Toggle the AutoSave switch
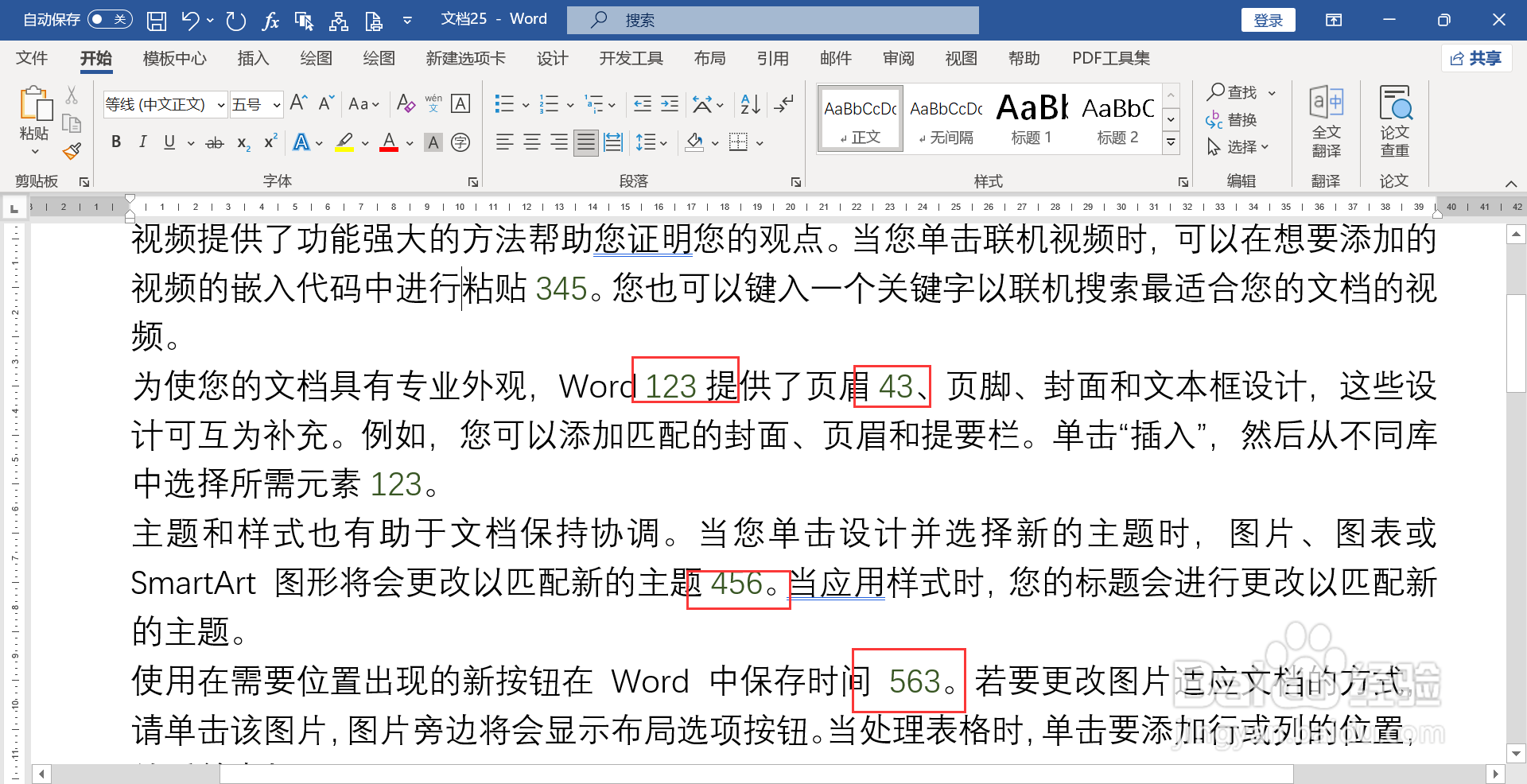The width and height of the screenshot is (1527, 784). [110, 19]
